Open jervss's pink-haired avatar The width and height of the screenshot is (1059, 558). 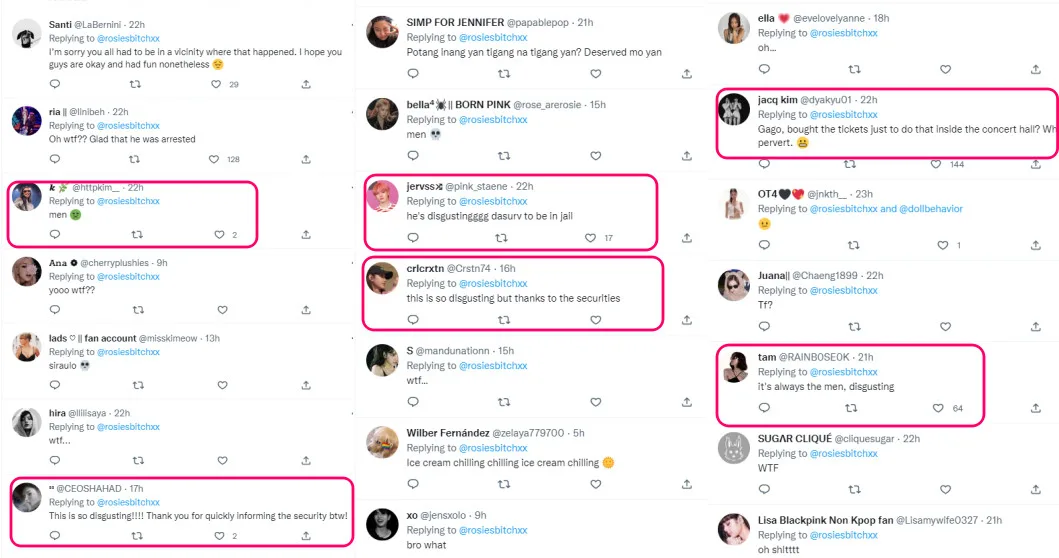pyautogui.click(x=383, y=196)
